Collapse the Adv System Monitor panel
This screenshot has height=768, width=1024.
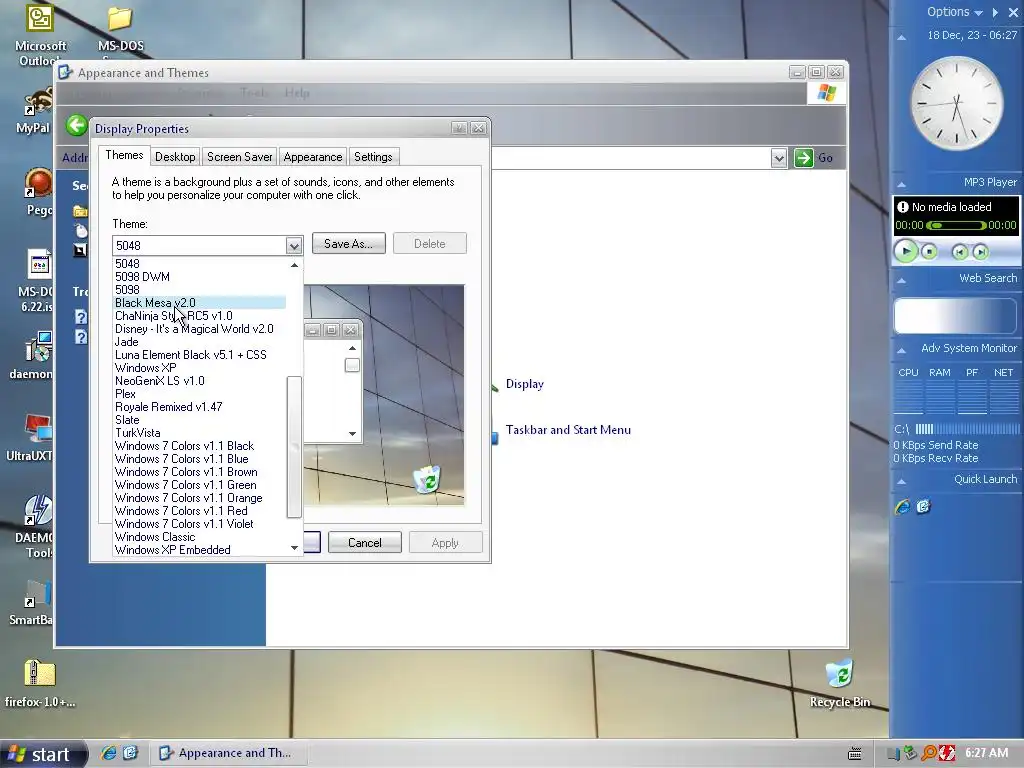[x=901, y=351]
